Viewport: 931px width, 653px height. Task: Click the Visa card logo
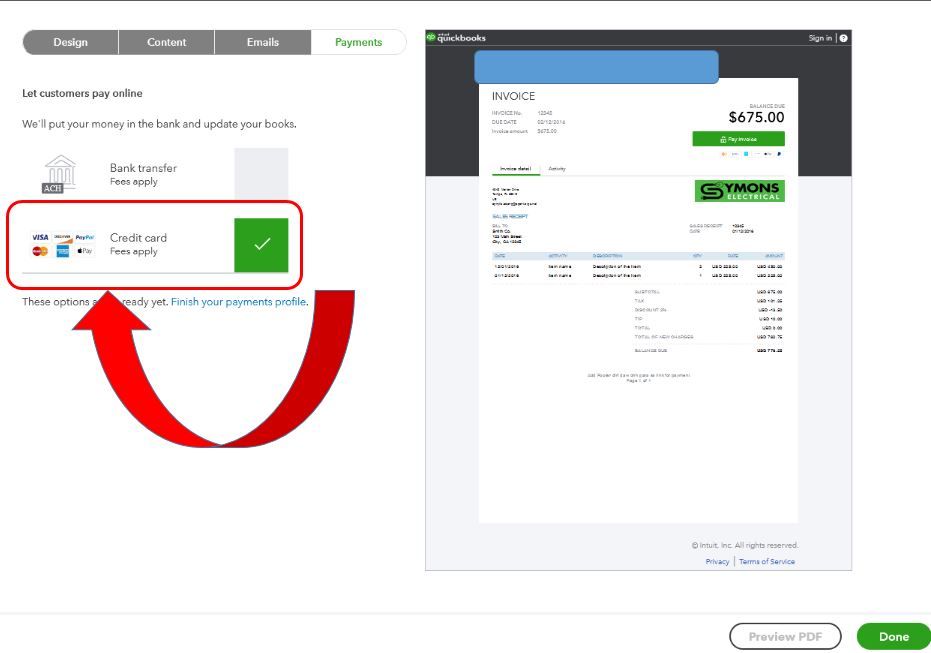(x=40, y=237)
